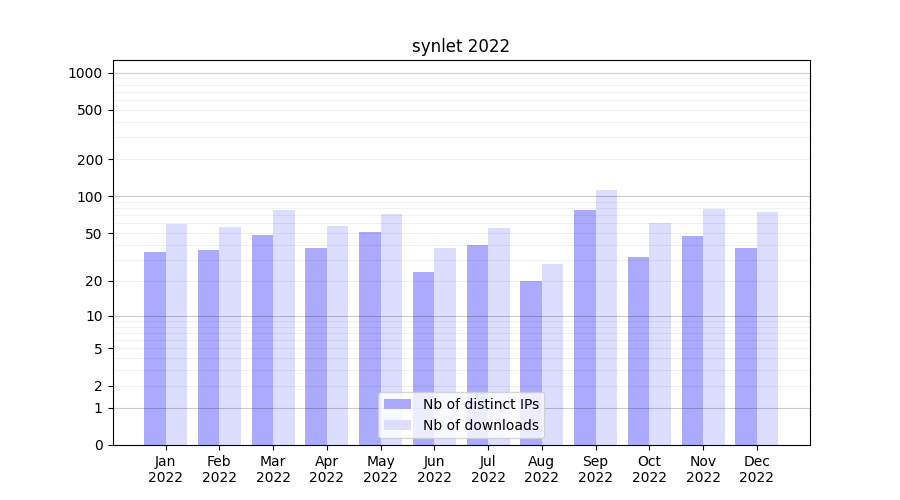Click the 'Nb of distinct IPs' legend swatch
This screenshot has width=900, height=500.
click(x=398, y=404)
